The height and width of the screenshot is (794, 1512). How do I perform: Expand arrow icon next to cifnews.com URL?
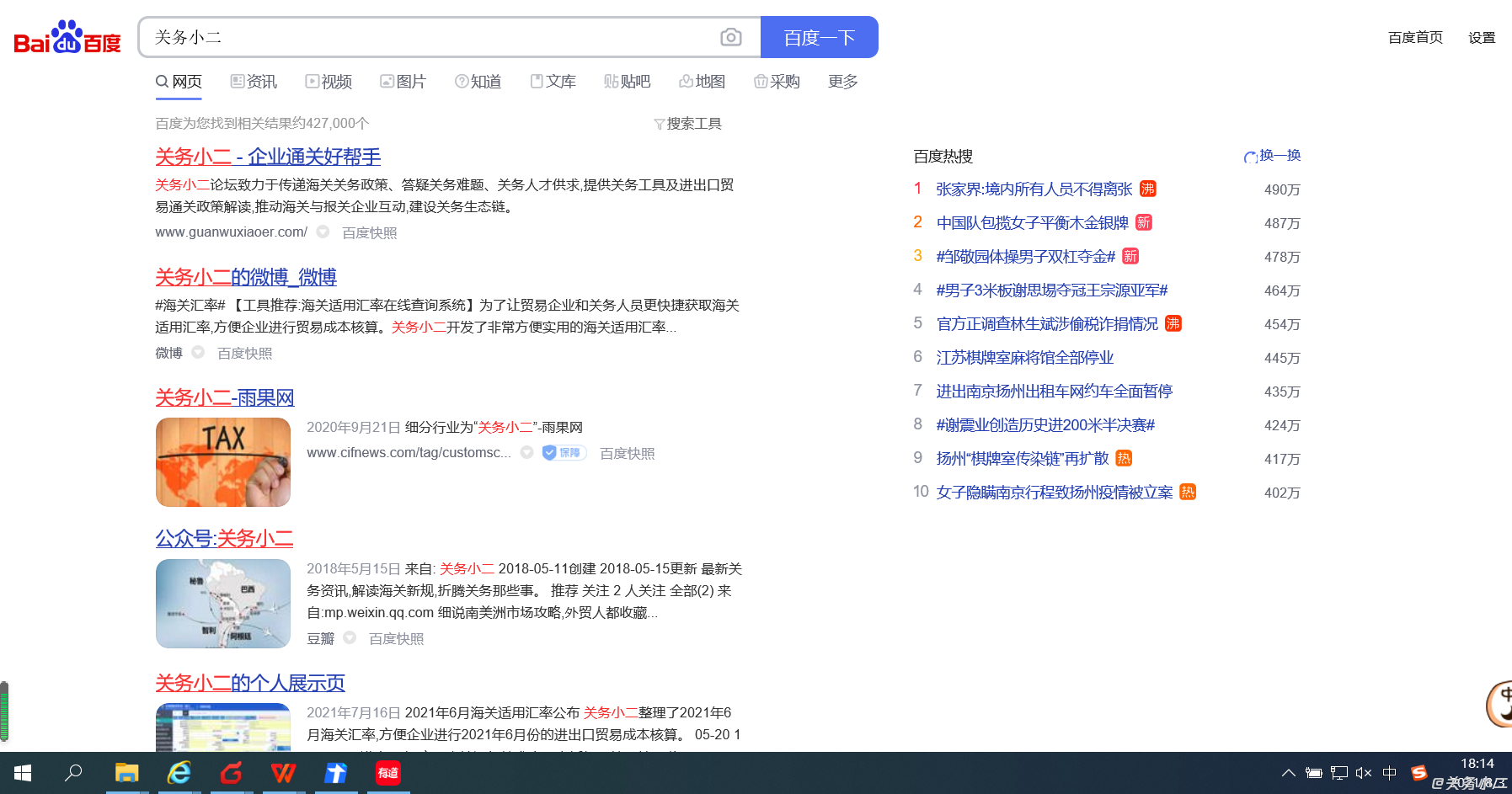coord(526,452)
